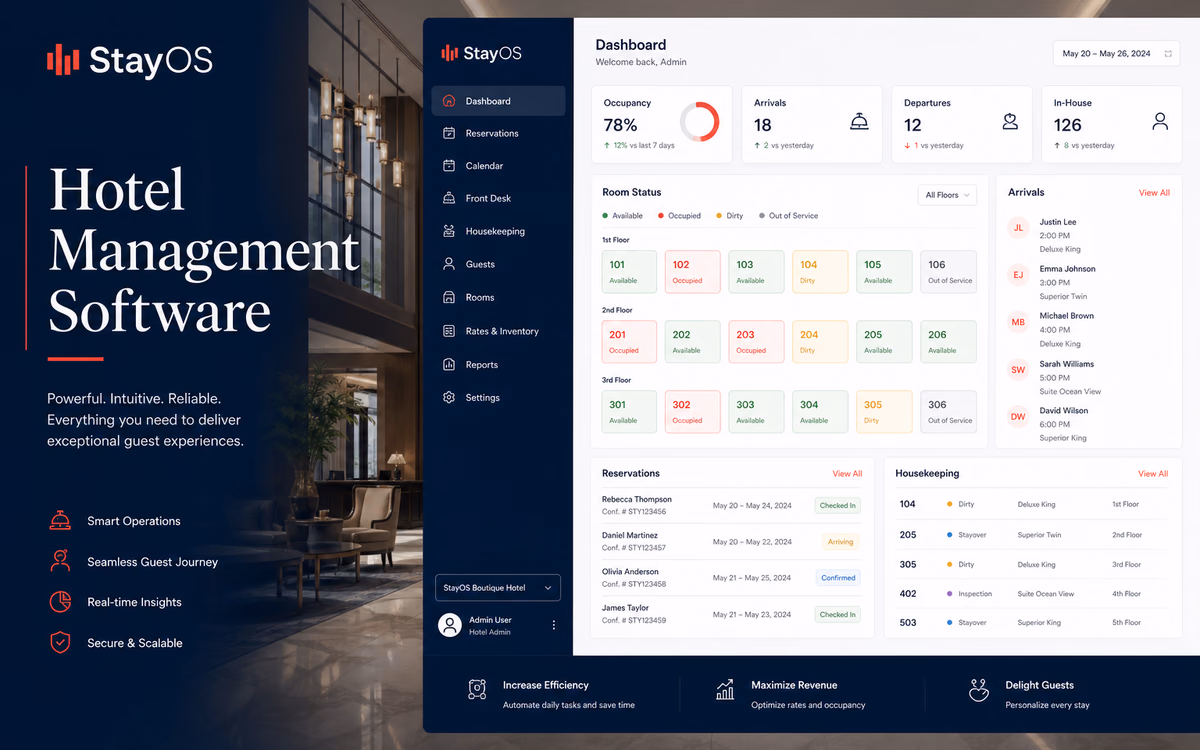Open Olivia Anderson reservation
Viewport: 1200px width, 750px height.
tap(731, 578)
